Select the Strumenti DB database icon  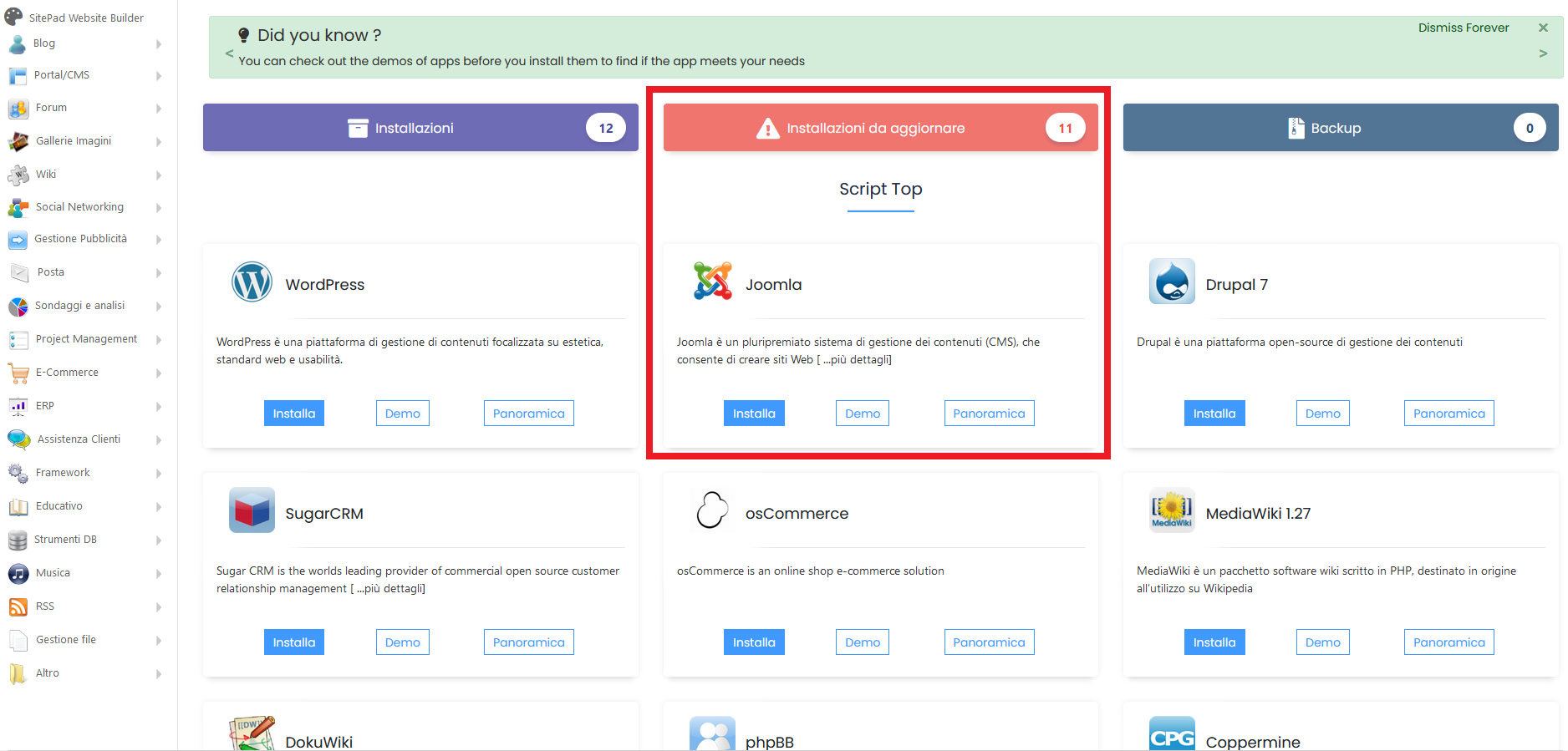tap(18, 540)
